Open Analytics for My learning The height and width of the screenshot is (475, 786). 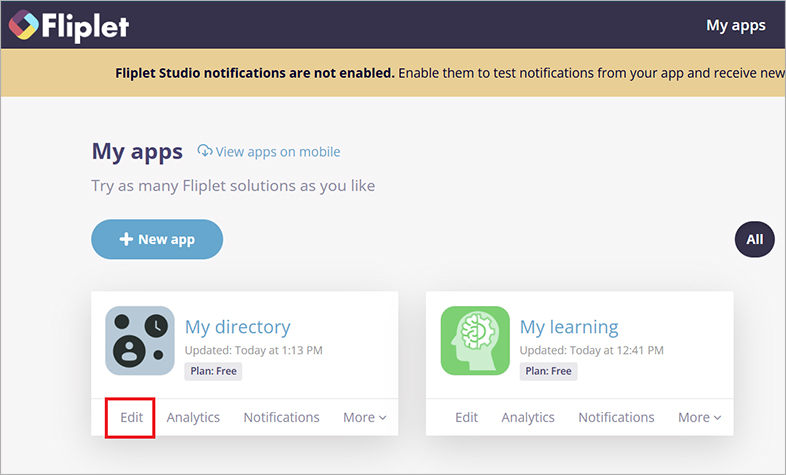coord(528,417)
